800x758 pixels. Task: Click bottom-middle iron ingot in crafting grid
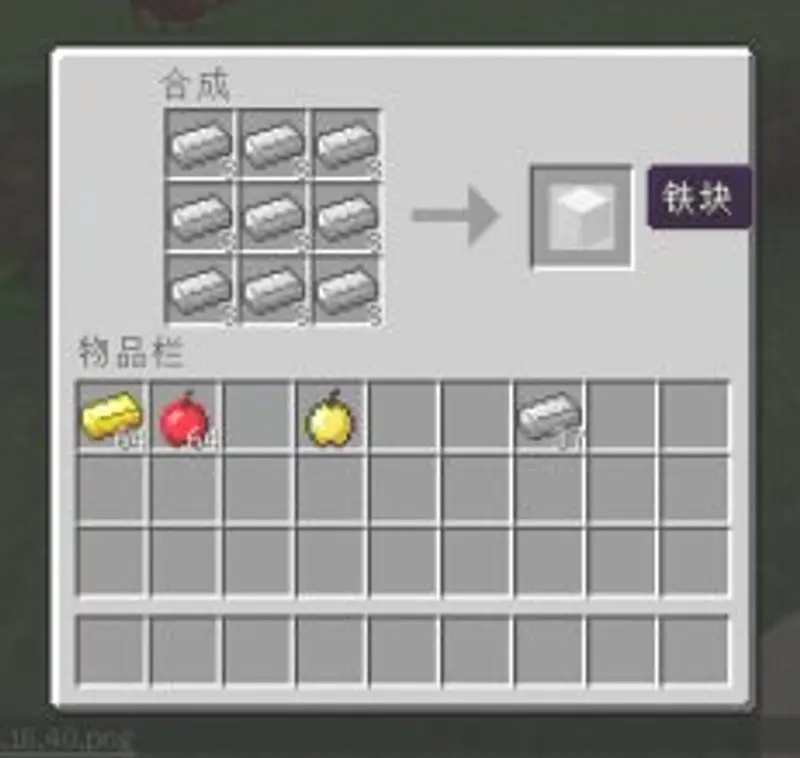(274, 291)
